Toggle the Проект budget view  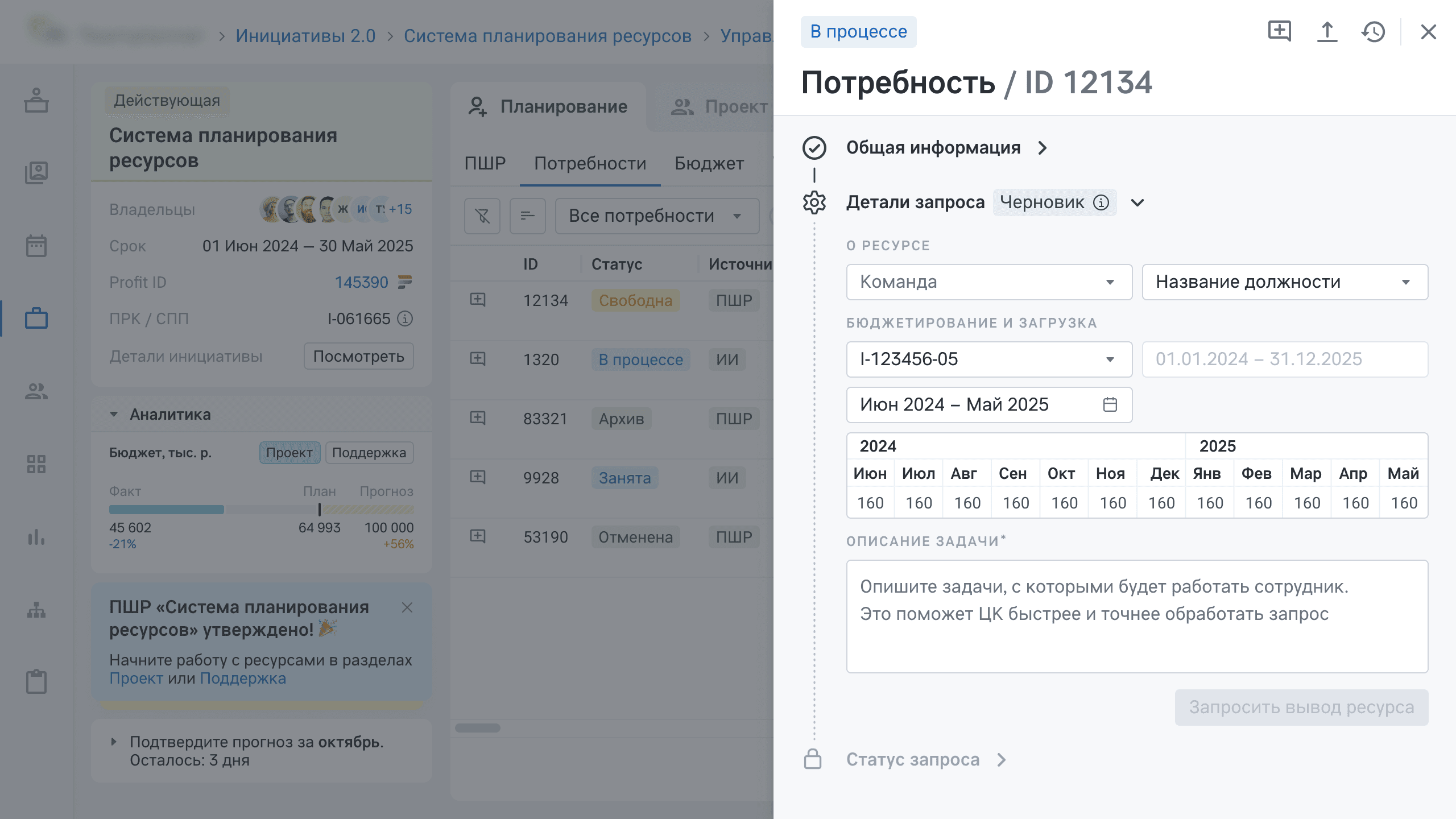[289, 453]
